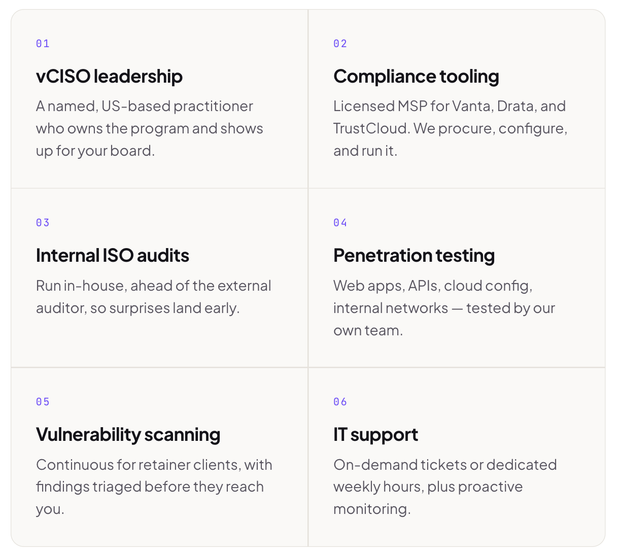Click the On-demand tickets description text
620x556 pixels.
pos(445,487)
